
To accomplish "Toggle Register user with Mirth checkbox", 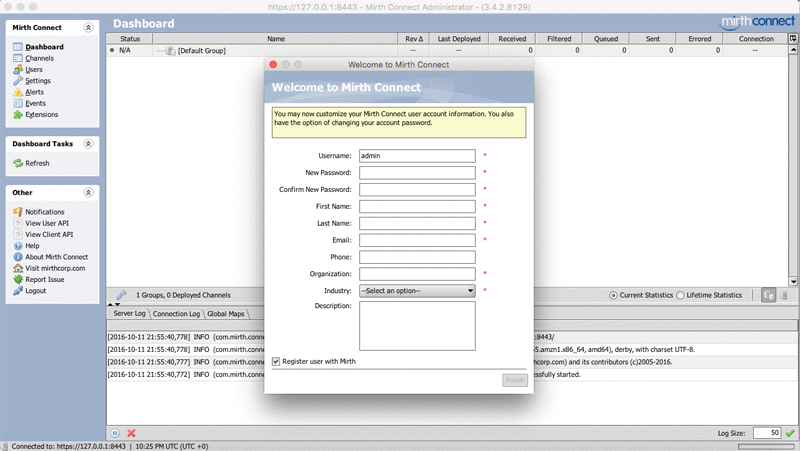I will click(276, 361).
